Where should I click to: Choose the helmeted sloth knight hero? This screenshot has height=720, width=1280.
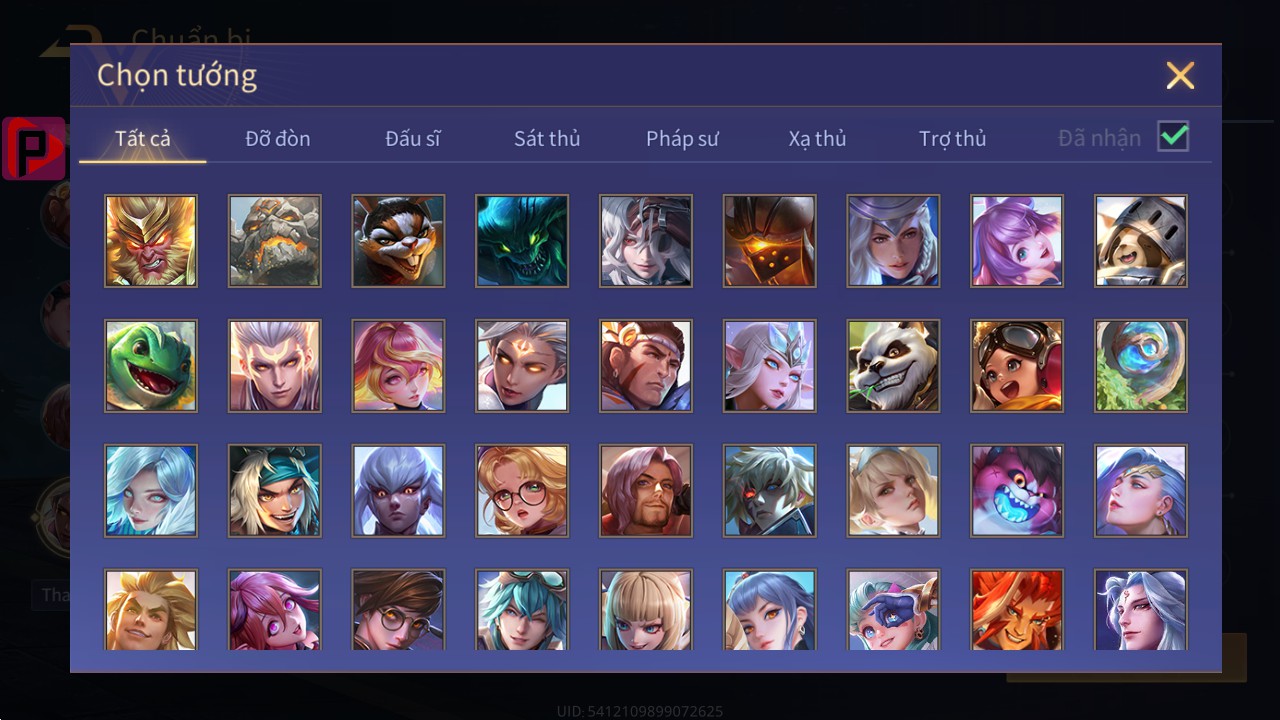pos(1141,241)
